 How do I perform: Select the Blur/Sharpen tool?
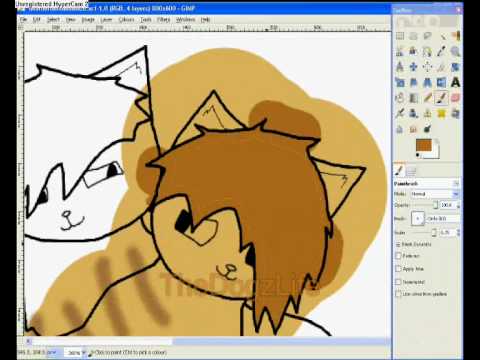click(x=400, y=129)
